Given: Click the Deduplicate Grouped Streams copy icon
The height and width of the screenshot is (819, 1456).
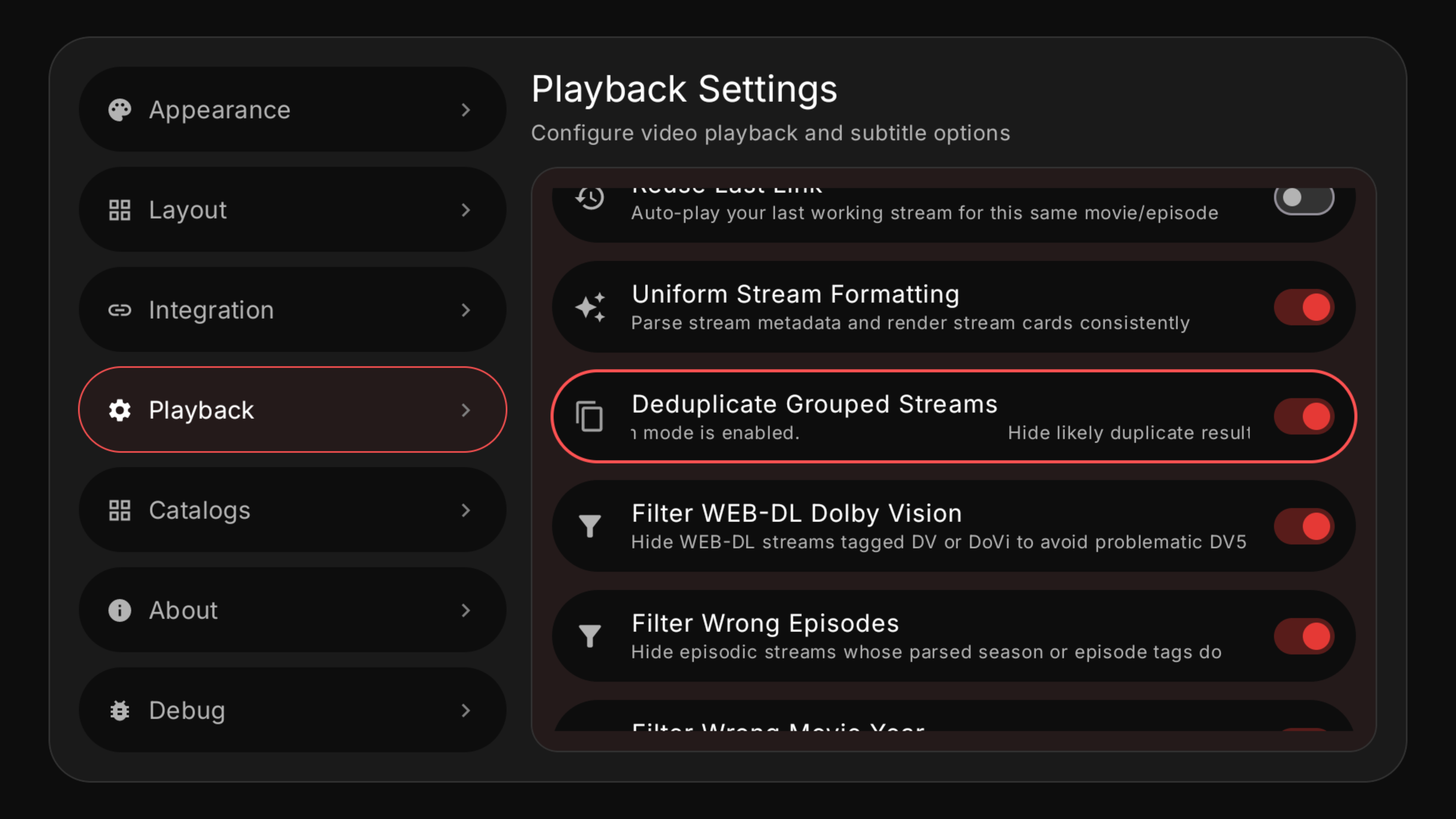Looking at the screenshot, I should pyautogui.click(x=590, y=417).
